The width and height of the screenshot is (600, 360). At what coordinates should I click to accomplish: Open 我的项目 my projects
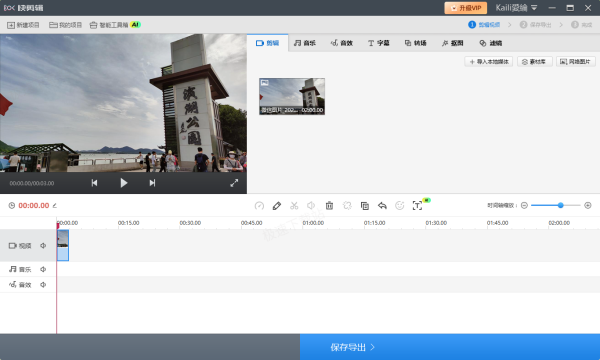(65, 25)
